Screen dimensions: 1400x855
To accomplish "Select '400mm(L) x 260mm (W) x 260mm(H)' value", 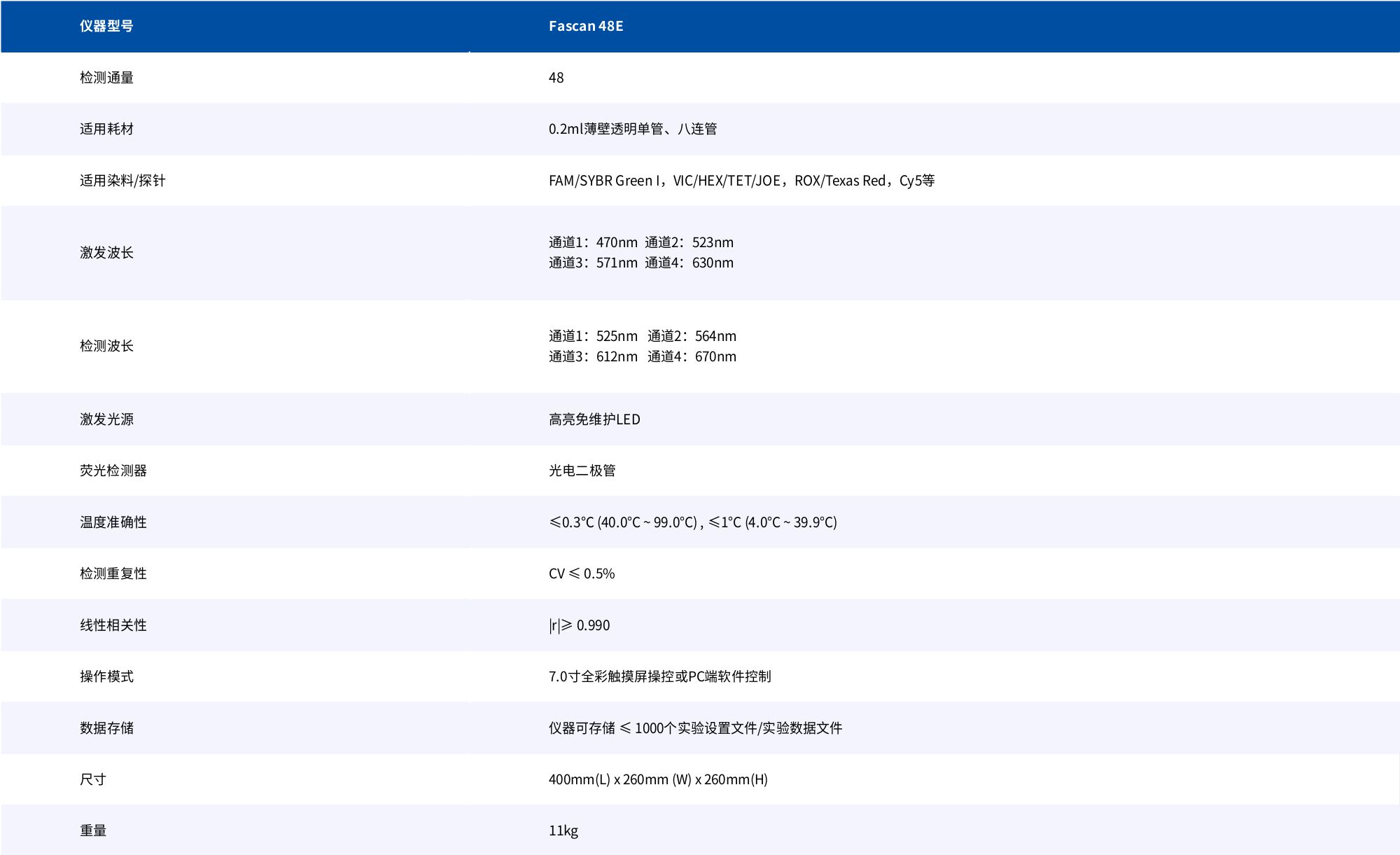I will pyautogui.click(x=658, y=779).
